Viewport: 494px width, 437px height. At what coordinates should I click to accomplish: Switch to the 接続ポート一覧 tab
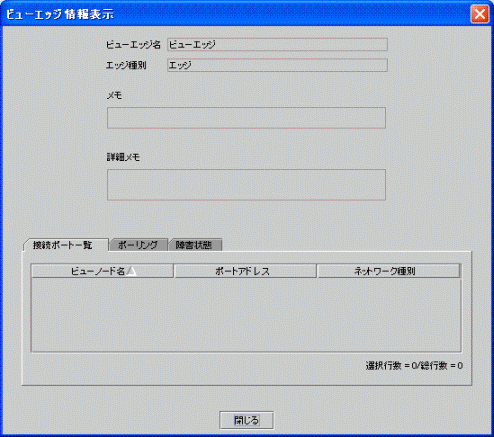tap(65, 245)
